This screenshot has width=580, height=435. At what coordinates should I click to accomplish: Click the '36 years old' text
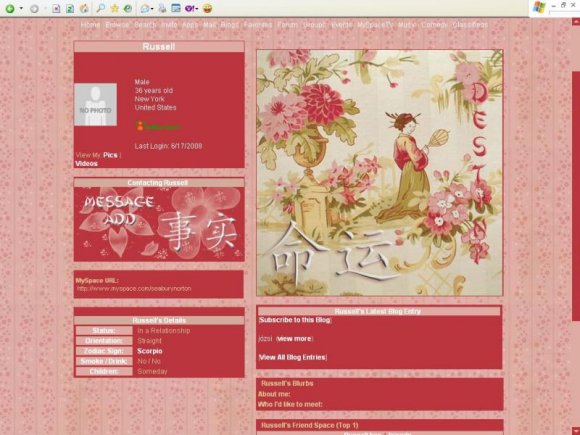(154, 91)
